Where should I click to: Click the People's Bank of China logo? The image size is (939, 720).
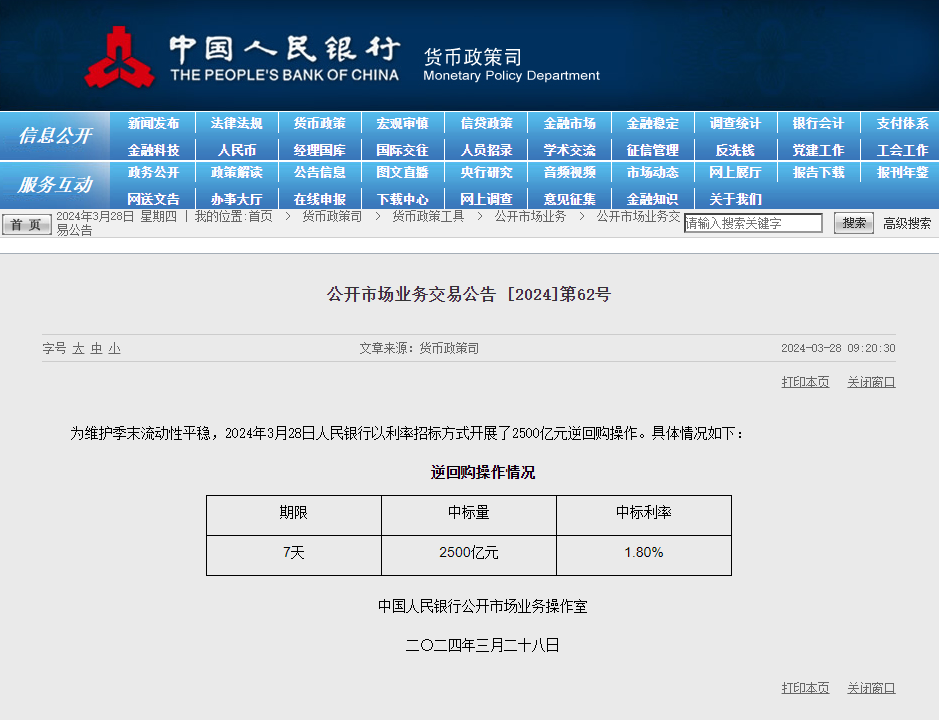[x=119, y=57]
